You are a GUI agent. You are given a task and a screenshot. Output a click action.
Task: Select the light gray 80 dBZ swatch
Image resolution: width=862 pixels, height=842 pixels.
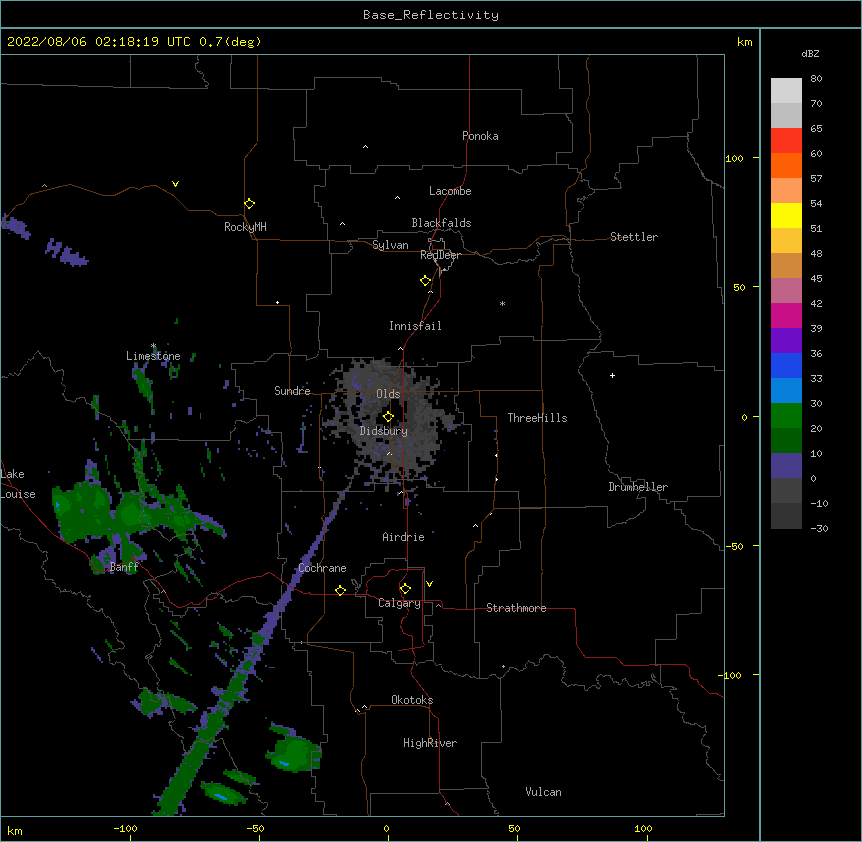point(786,91)
